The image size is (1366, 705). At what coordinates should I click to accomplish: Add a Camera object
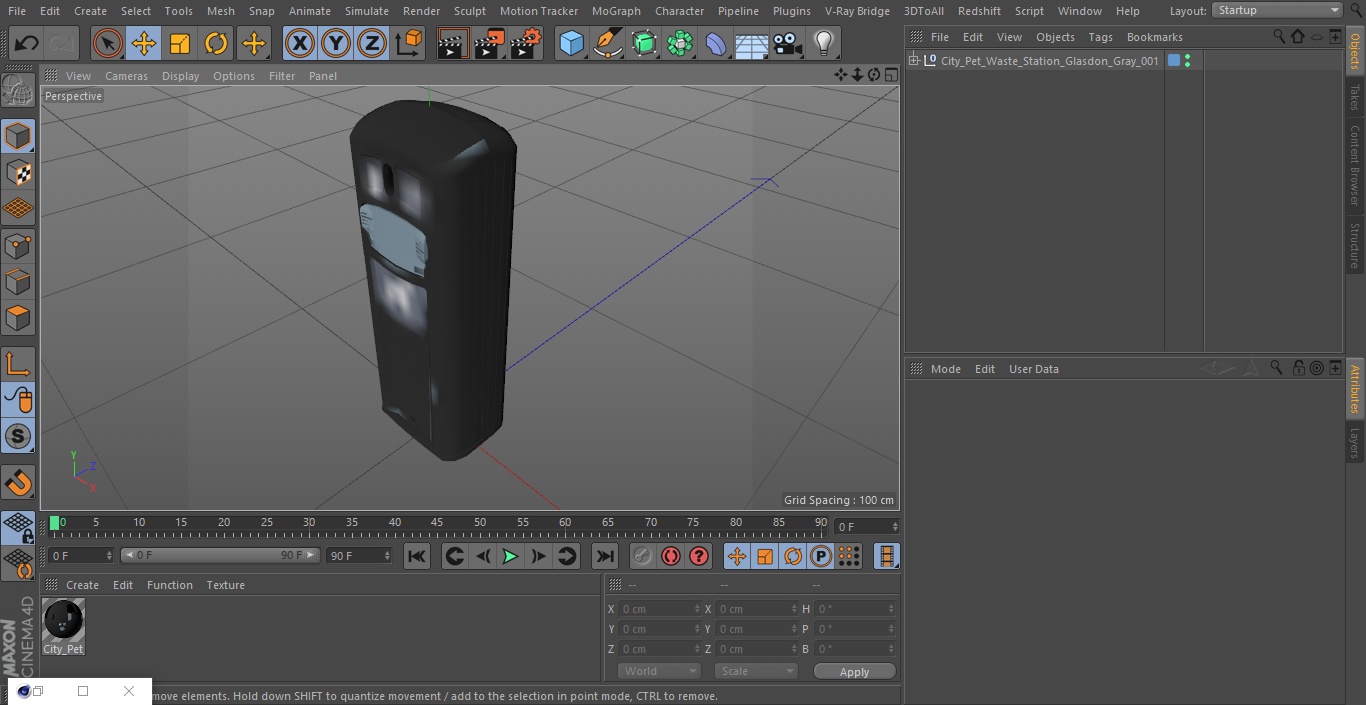[788, 43]
